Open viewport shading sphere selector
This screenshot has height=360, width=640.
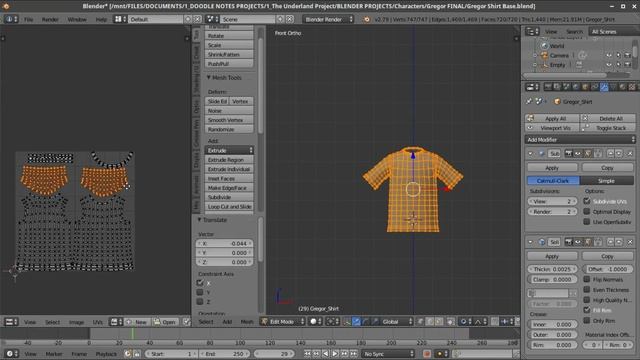click(x=316, y=322)
